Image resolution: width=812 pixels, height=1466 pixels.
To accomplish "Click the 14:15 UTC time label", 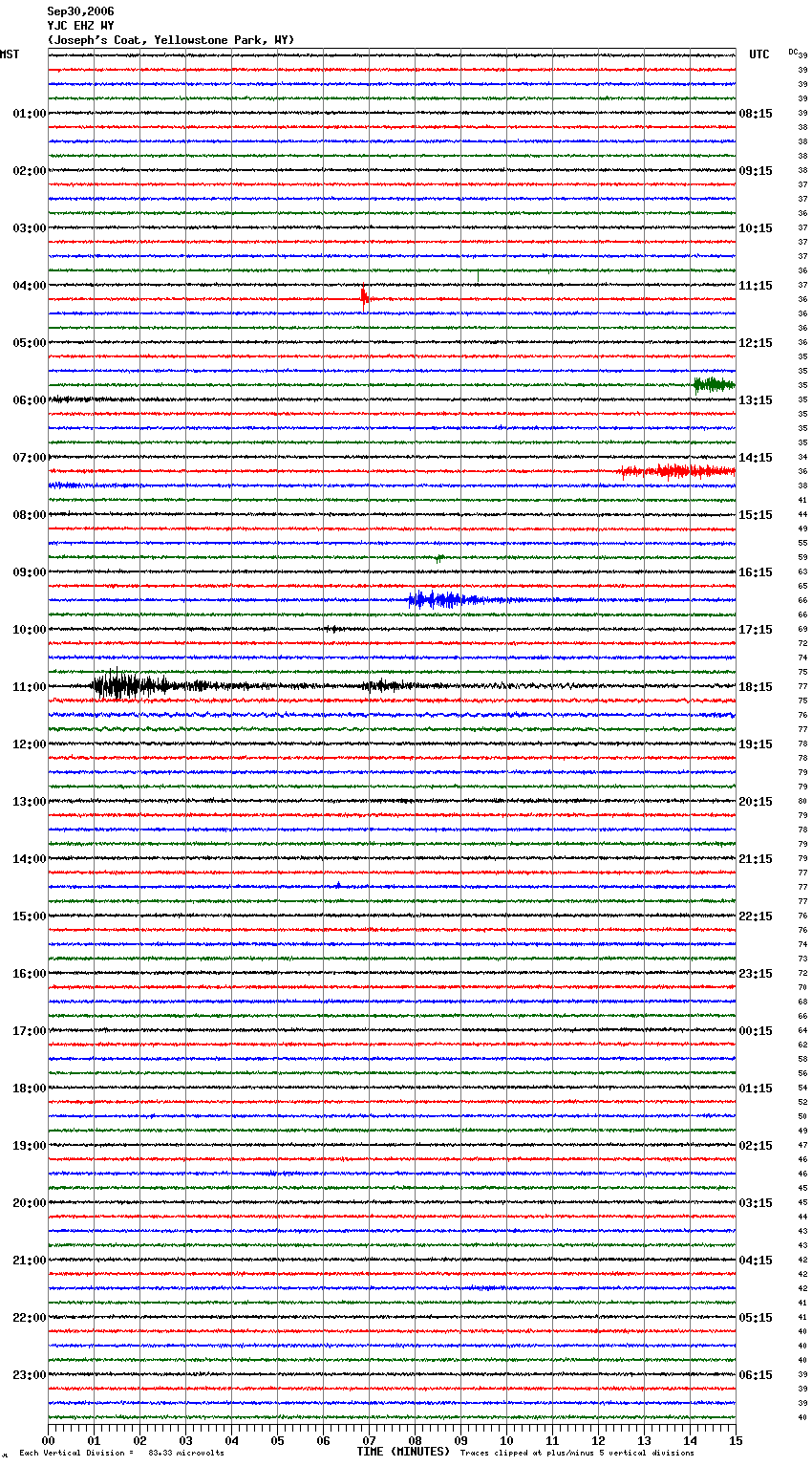I will coord(756,458).
